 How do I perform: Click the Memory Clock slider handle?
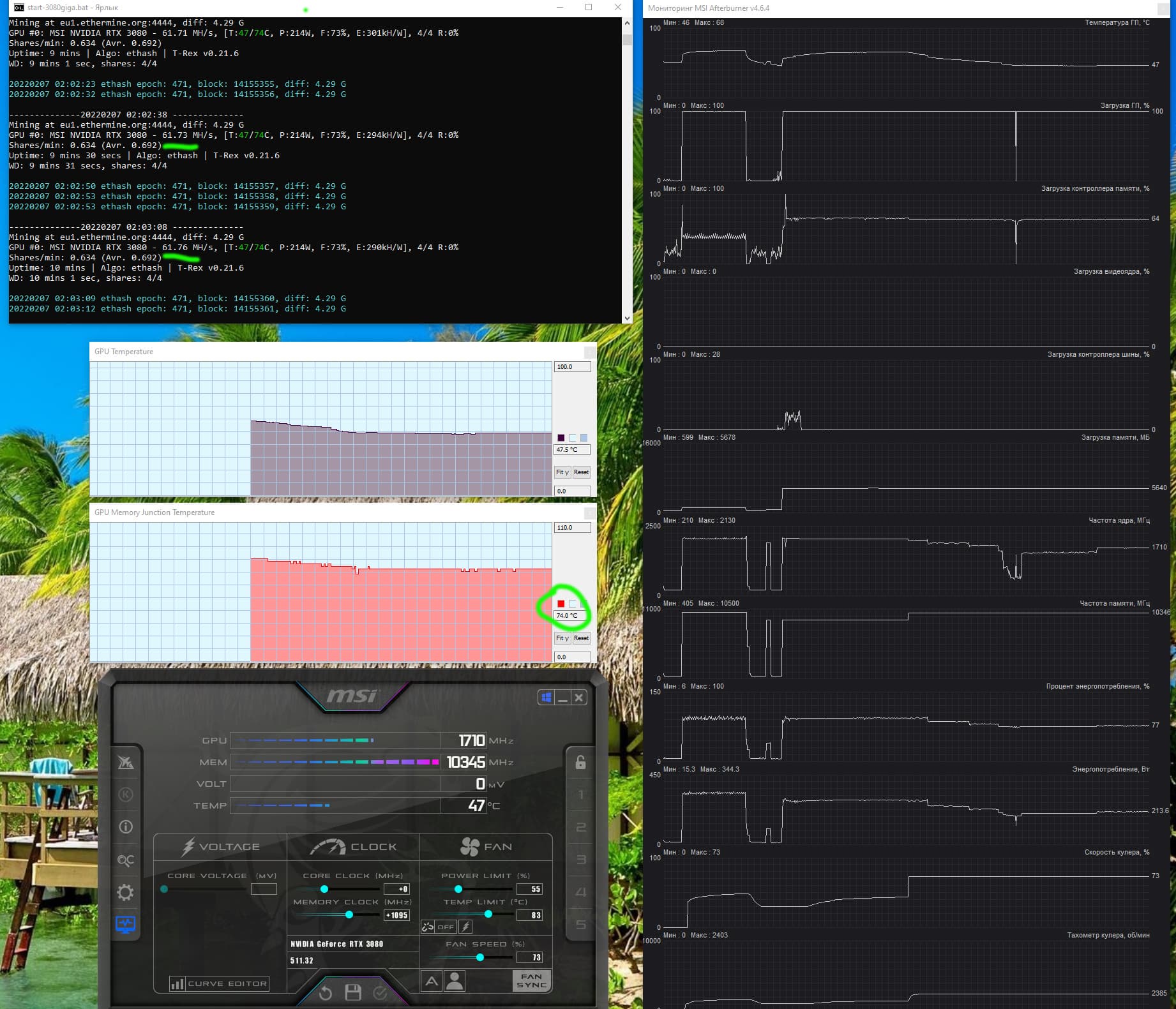coord(349,915)
